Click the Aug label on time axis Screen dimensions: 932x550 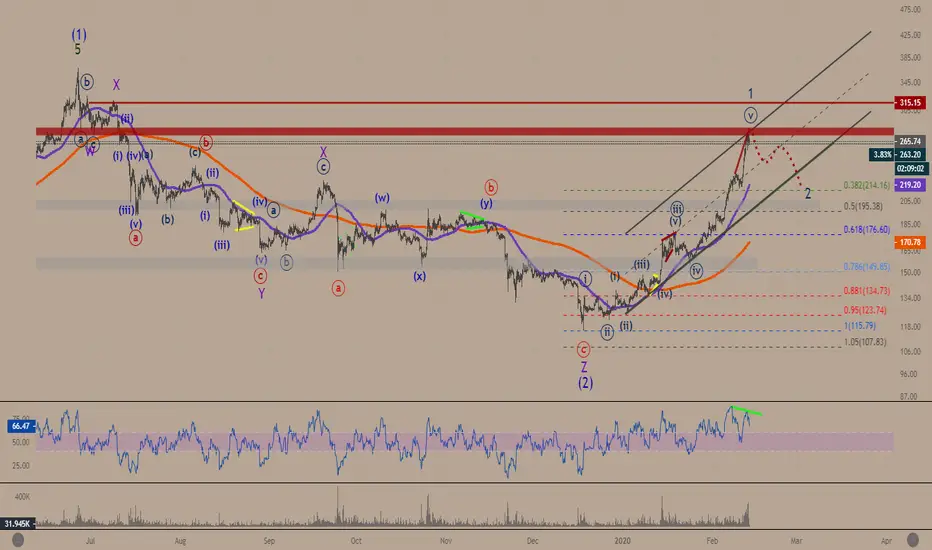point(181,541)
